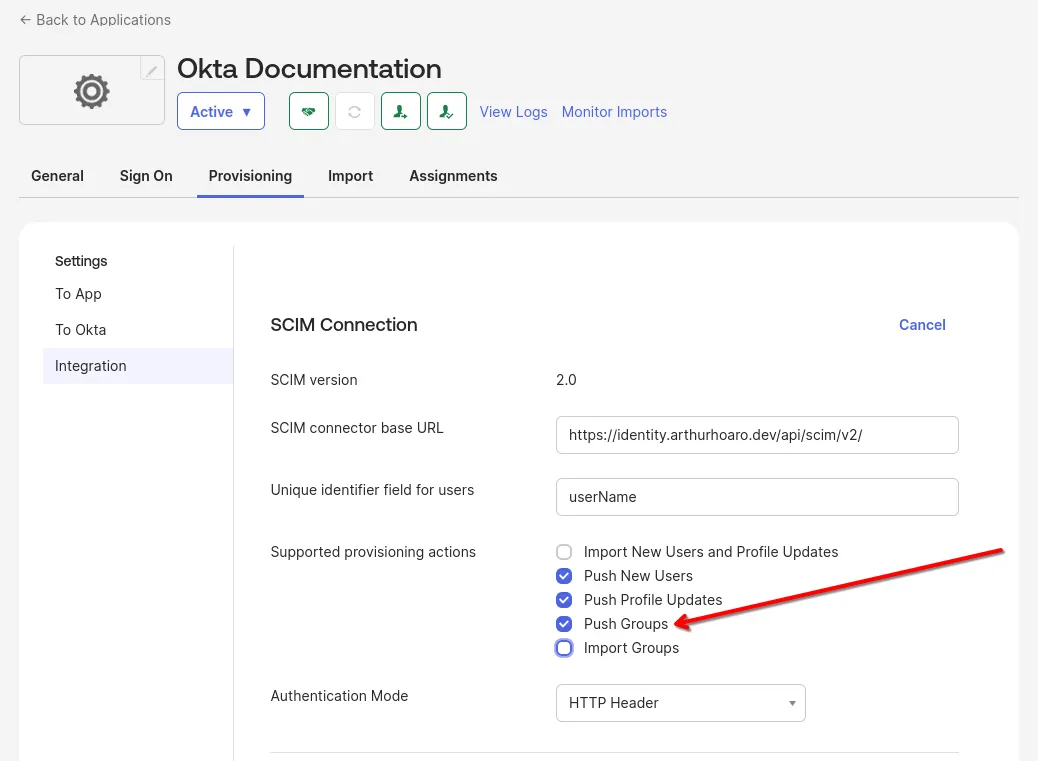Open Authentication Mode HTTP Header dropdown
The width and height of the screenshot is (1038, 761).
pos(681,703)
